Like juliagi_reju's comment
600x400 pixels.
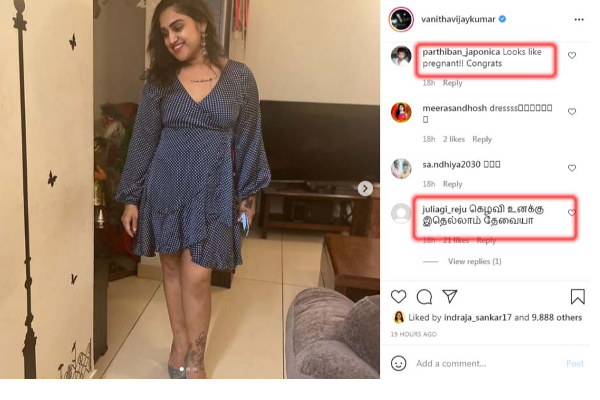pyautogui.click(x=572, y=213)
